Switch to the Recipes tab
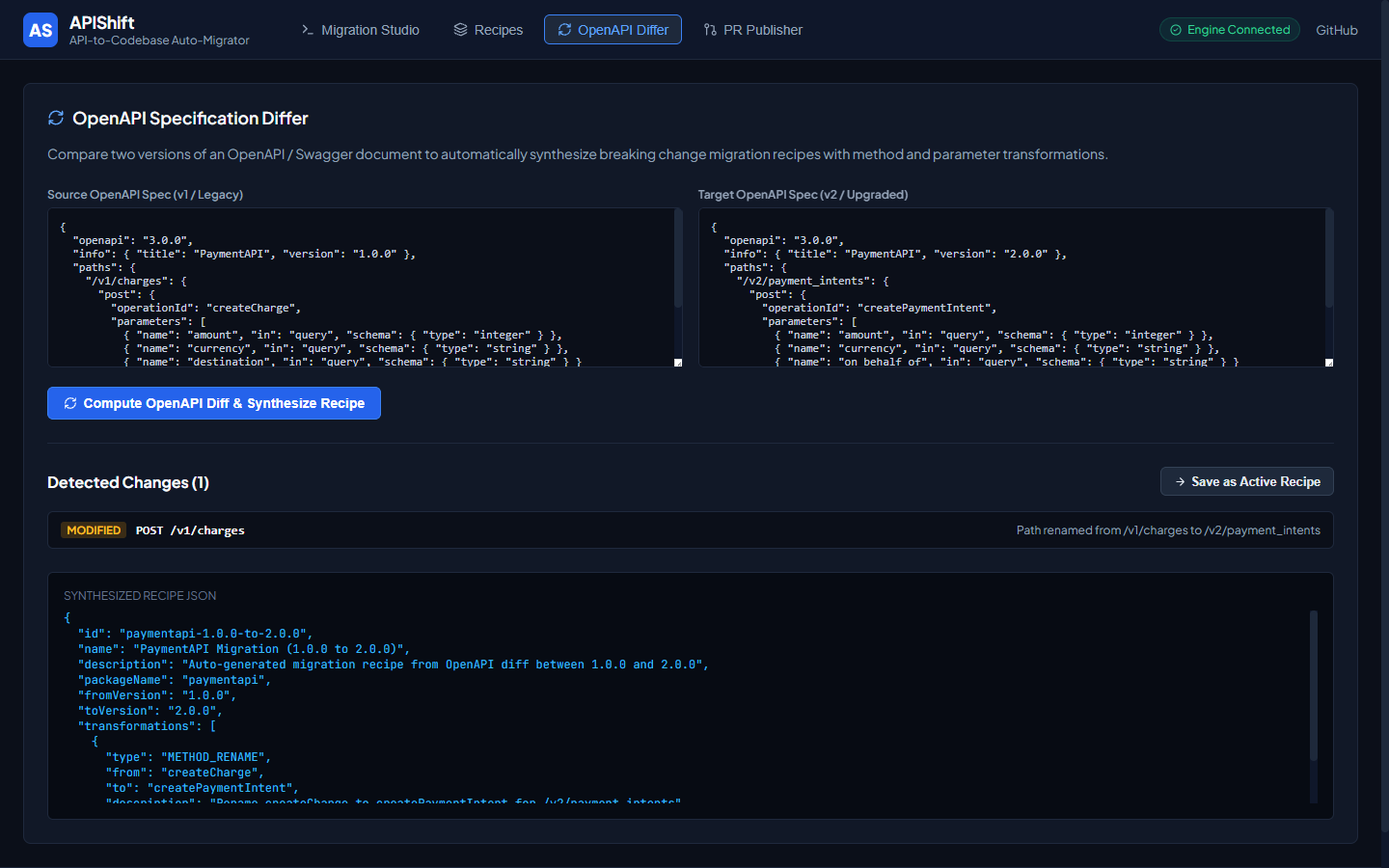This screenshot has width=1389, height=868. tap(488, 30)
